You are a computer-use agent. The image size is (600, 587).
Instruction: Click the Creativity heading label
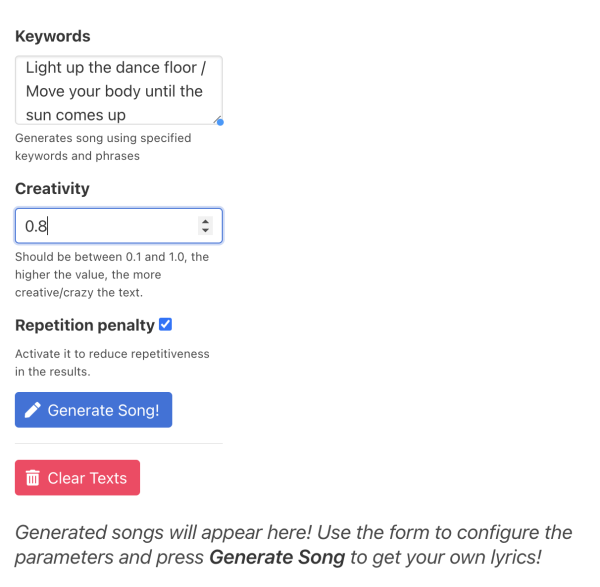(52, 188)
